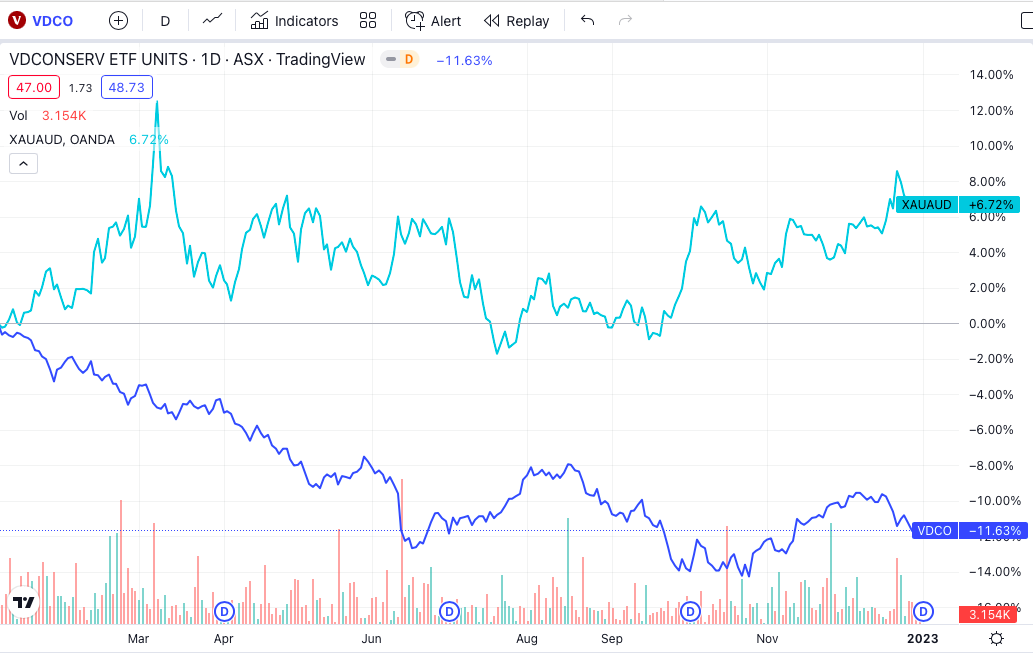Click the Aug label on time axis
This screenshot has height=653, width=1033.
pos(527,639)
